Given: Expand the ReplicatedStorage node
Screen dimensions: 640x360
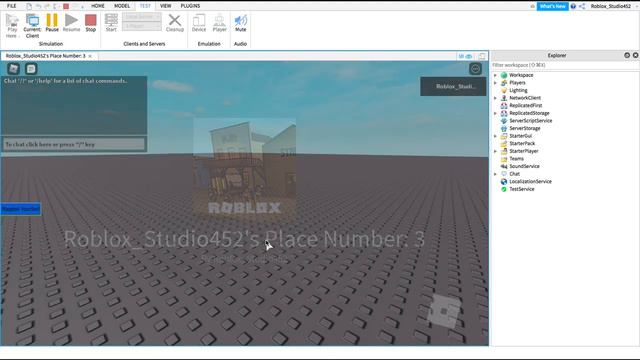Looking at the screenshot, I should click(x=496, y=113).
